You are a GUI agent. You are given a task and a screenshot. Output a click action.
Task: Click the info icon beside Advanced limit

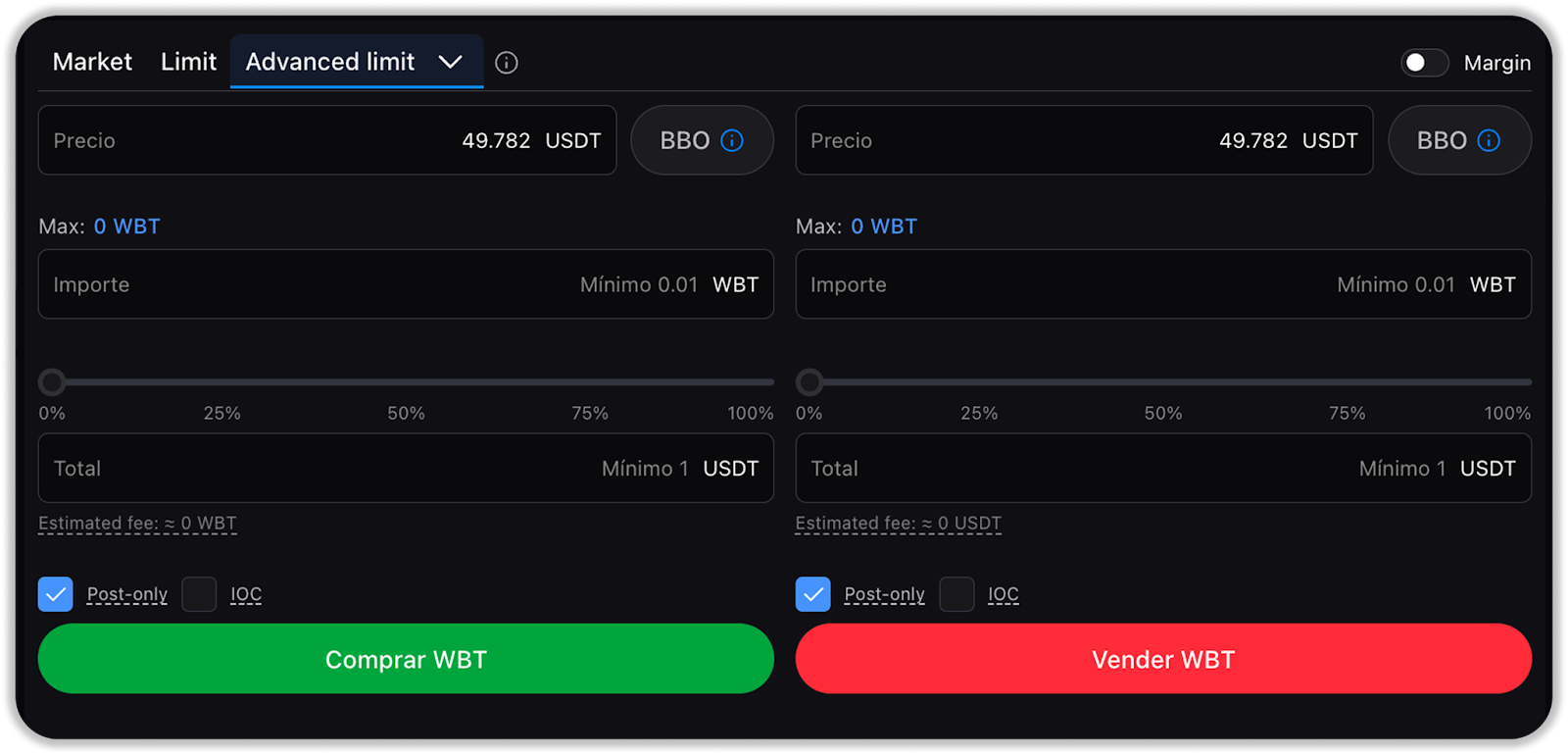(507, 63)
